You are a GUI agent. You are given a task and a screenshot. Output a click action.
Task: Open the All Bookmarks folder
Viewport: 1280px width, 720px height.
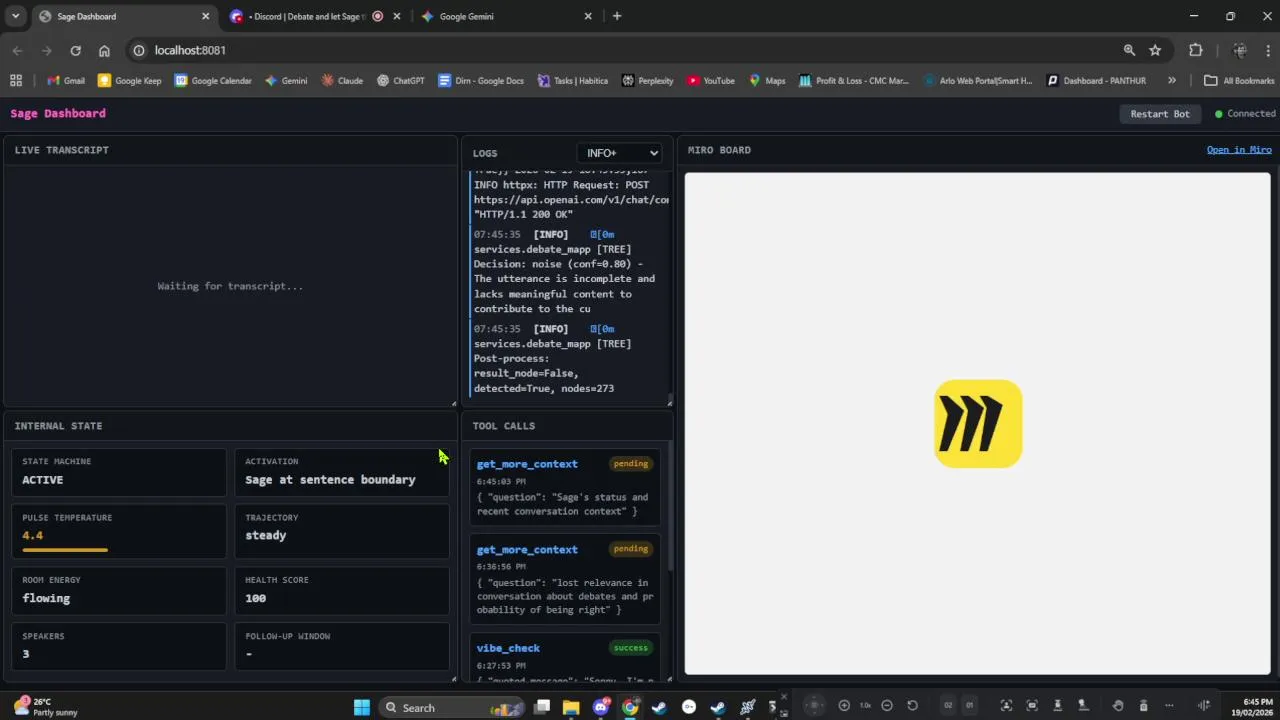click(1239, 81)
